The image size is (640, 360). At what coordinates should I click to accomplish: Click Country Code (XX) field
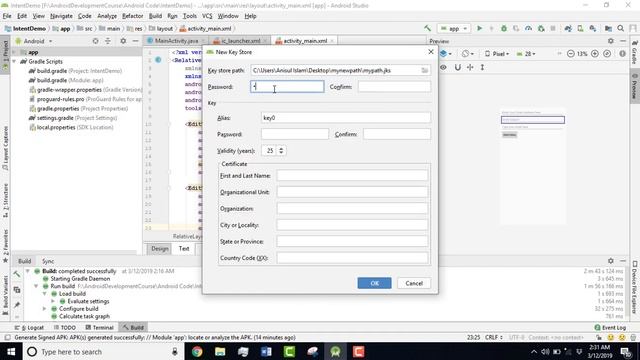pyautogui.click(x=353, y=258)
